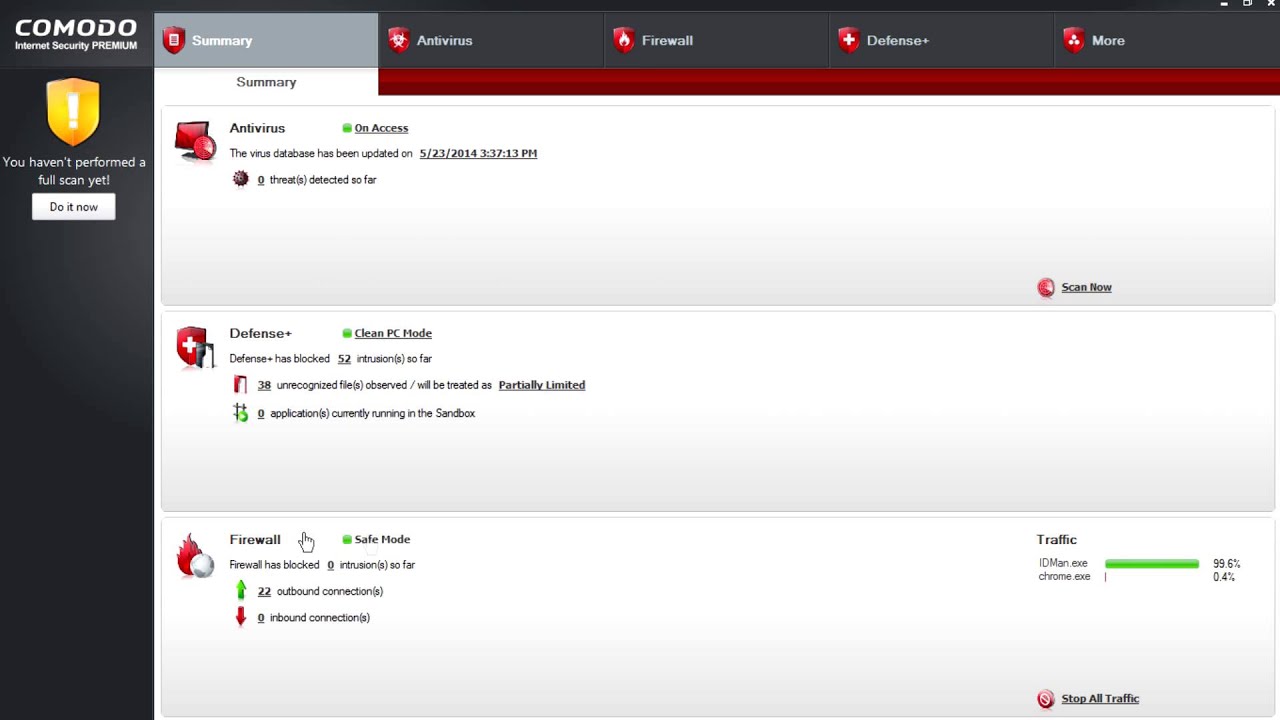Click the Stop All Traffic icon
This screenshot has width=1280, height=720.
tap(1046, 699)
